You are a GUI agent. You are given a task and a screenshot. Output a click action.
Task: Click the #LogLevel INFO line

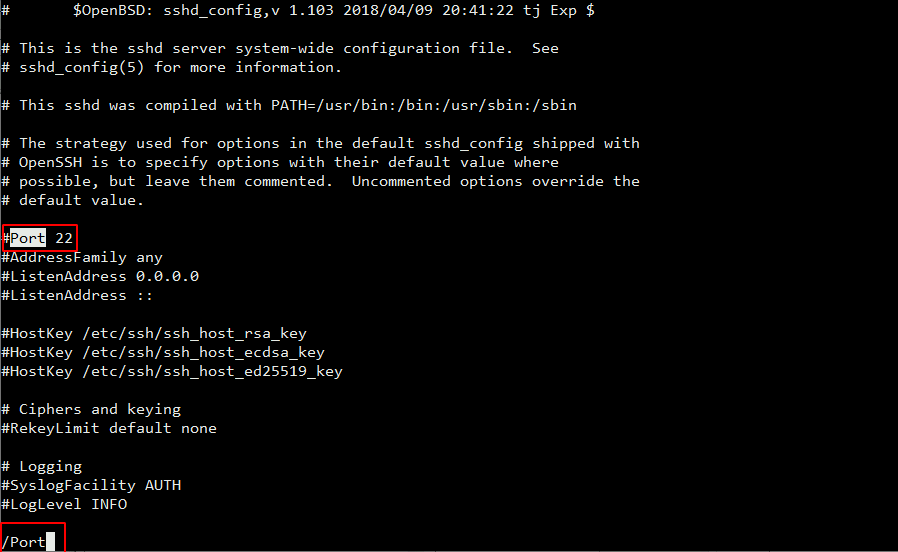coord(64,504)
